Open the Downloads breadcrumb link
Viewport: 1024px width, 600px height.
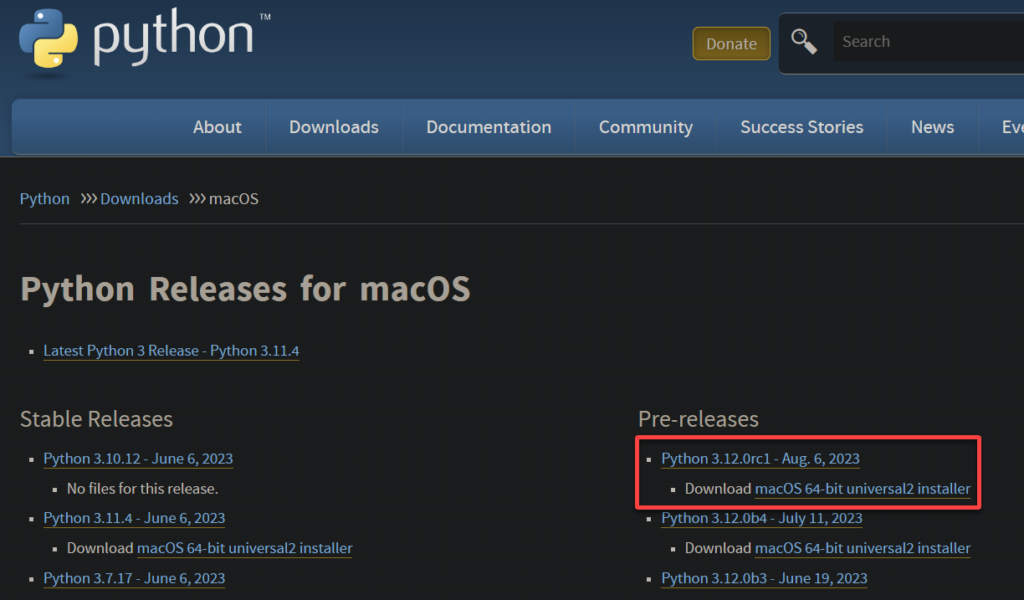139,198
